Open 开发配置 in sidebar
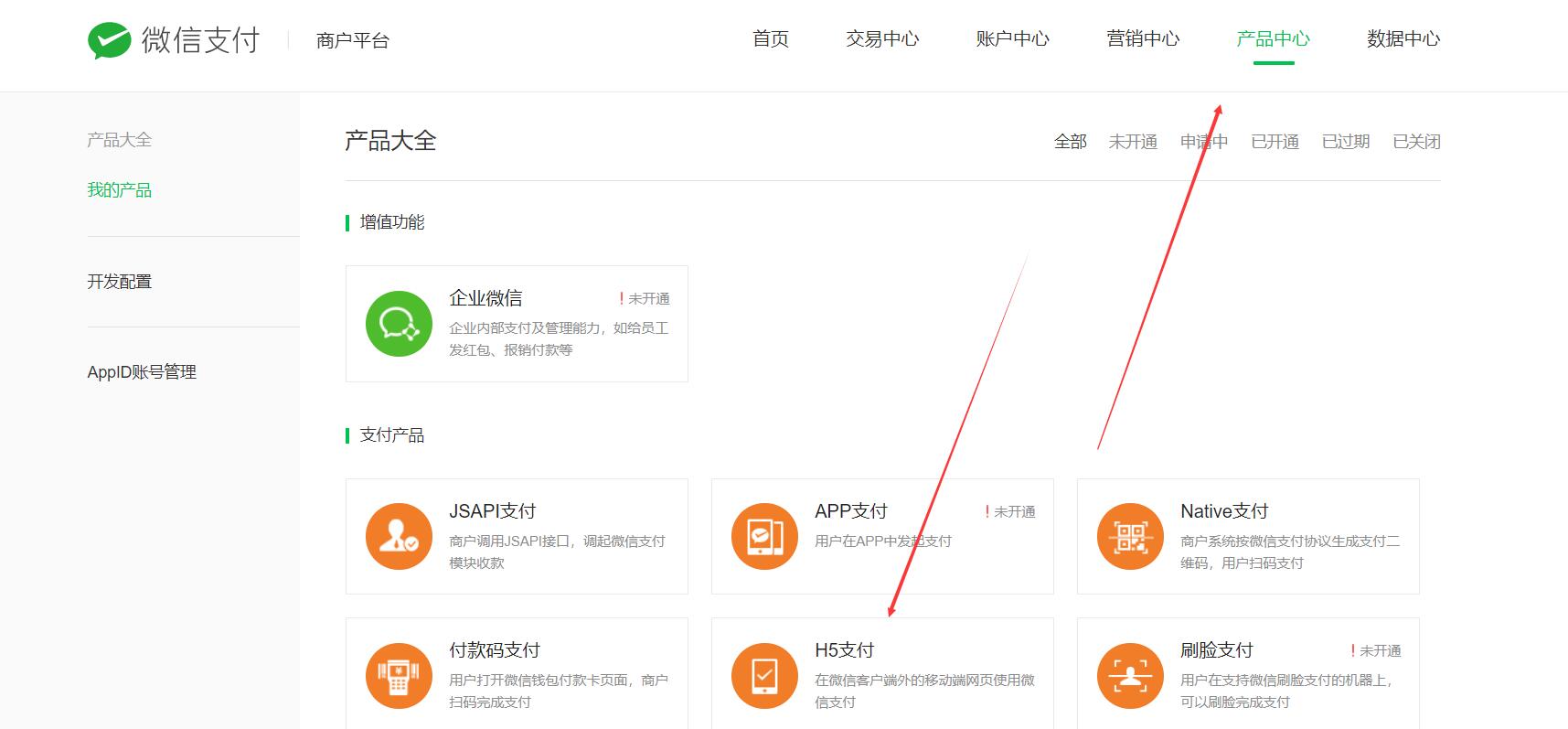 [120, 282]
